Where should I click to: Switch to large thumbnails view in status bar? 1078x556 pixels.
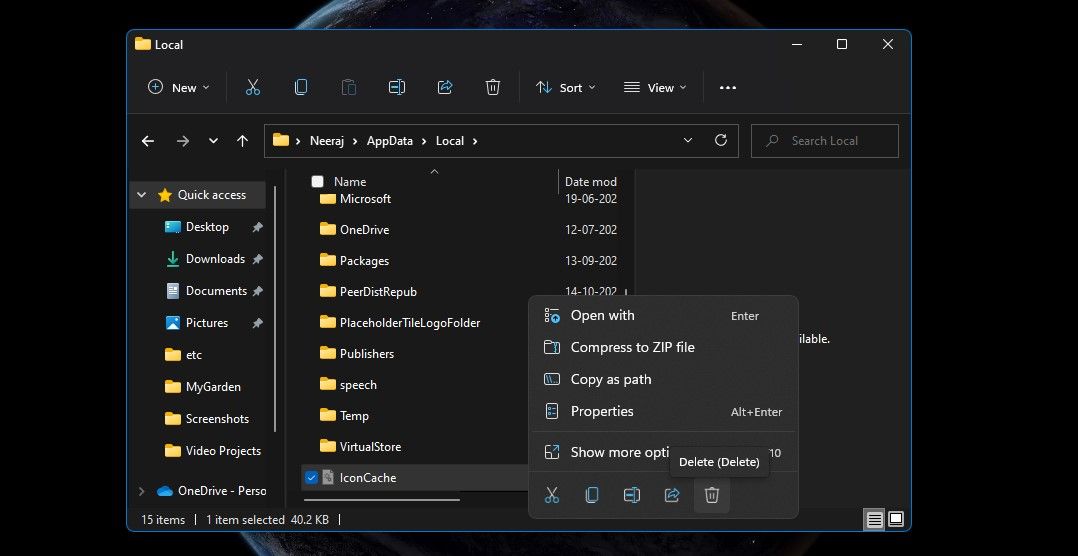[x=896, y=519]
